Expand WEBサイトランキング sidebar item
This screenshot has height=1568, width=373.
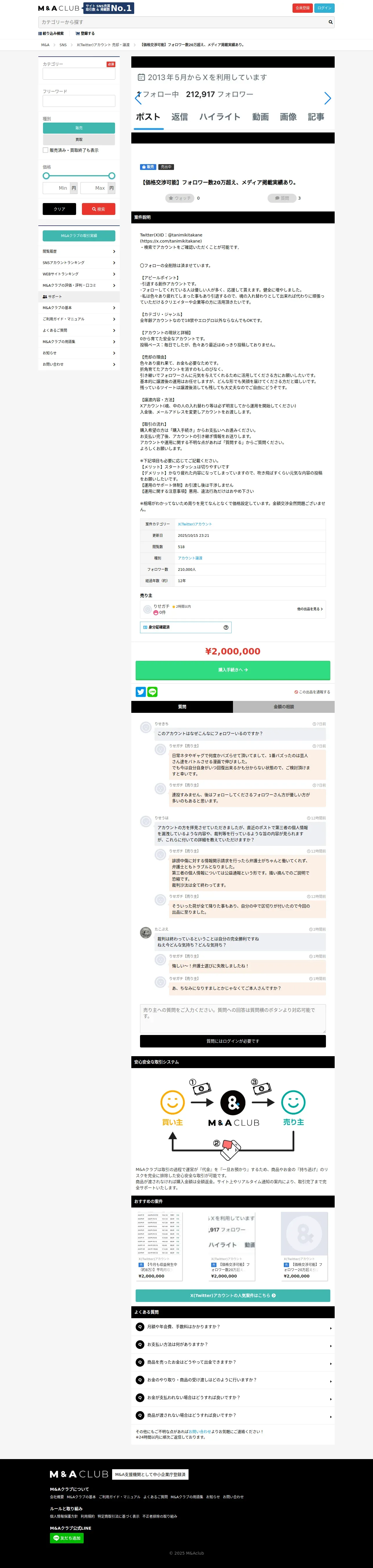pyautogui.click(x=78, y=274)
